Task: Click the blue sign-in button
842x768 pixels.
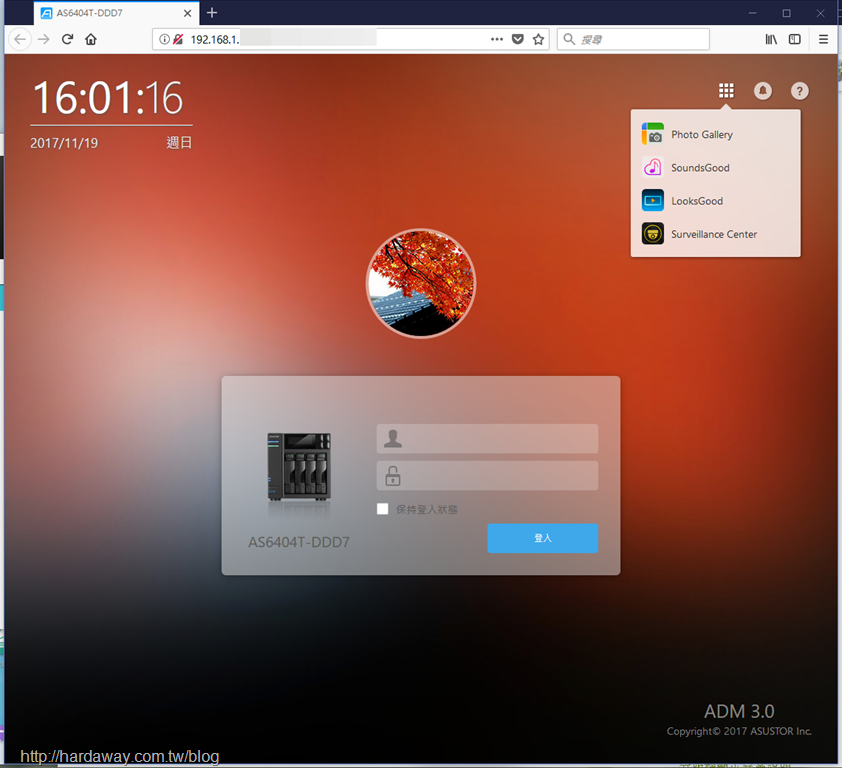Action: [x=542, y=538]
